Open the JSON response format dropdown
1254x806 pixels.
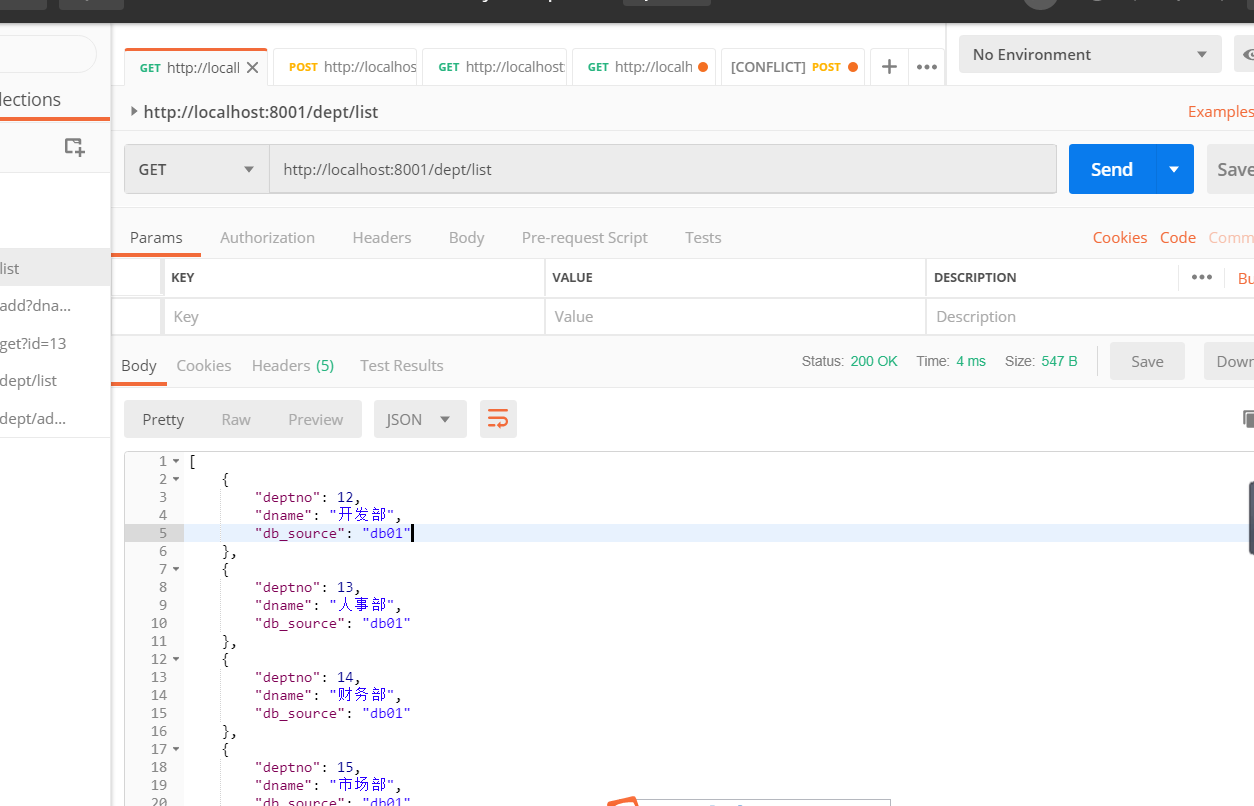click(420, 419)
